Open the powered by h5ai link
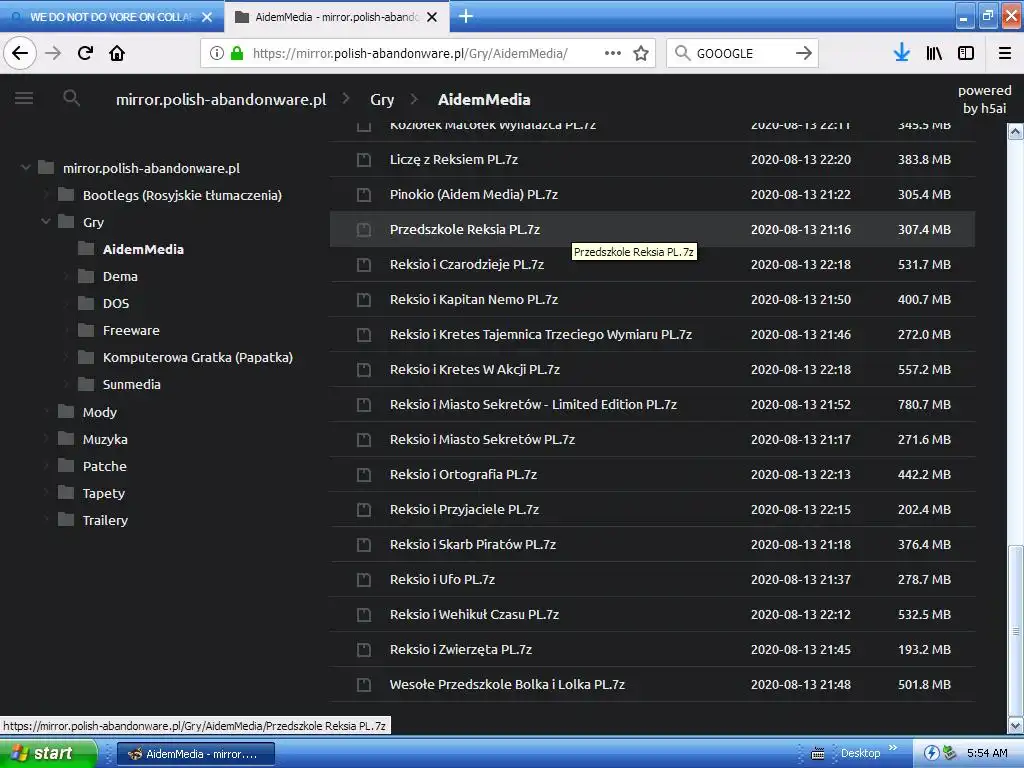The width and height of the screenshot is (1024, 768). tap(984, 99)
